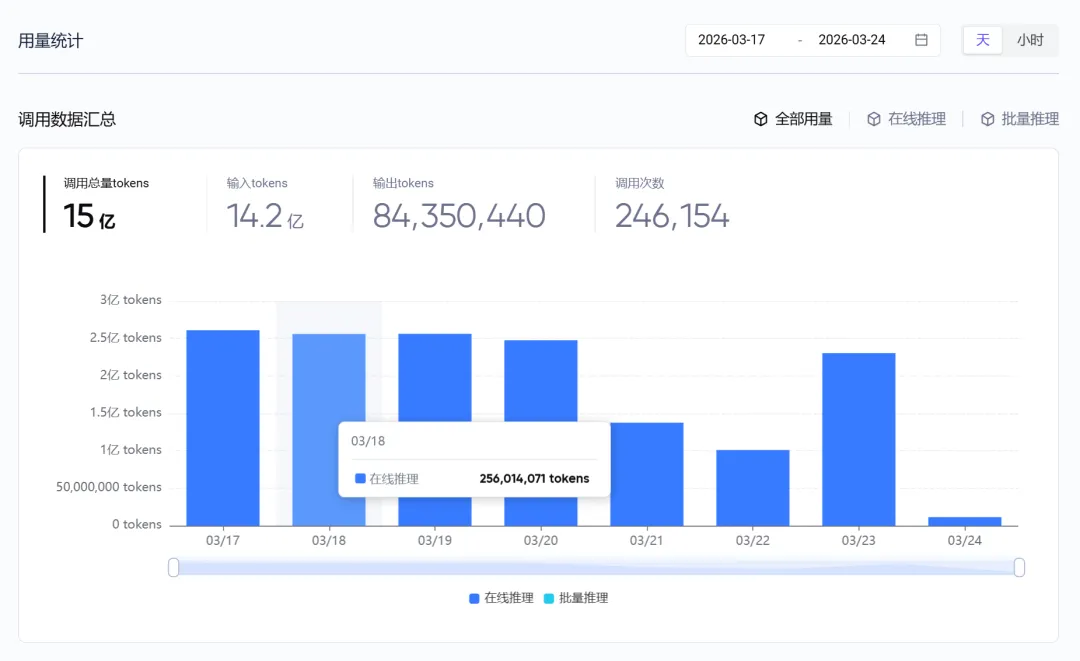Click the 03/20 axis label
This screenshot has width=1080, height=661.
pyautogui.click(x=541, y=541)
